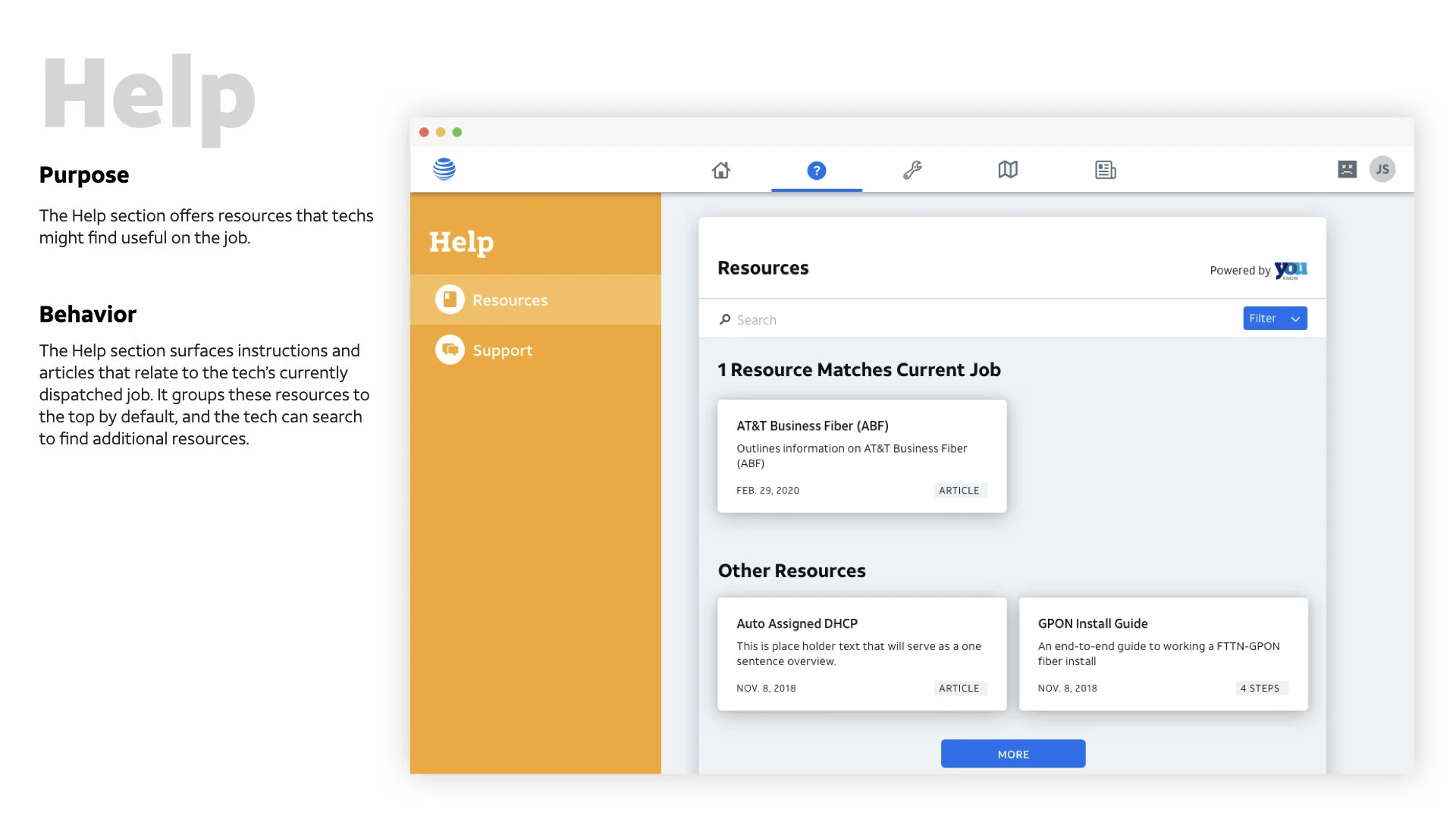Click the Filter dropdown chevron arrow
The height and width of the screenshot is (819, 1456).
(1296, 319)
